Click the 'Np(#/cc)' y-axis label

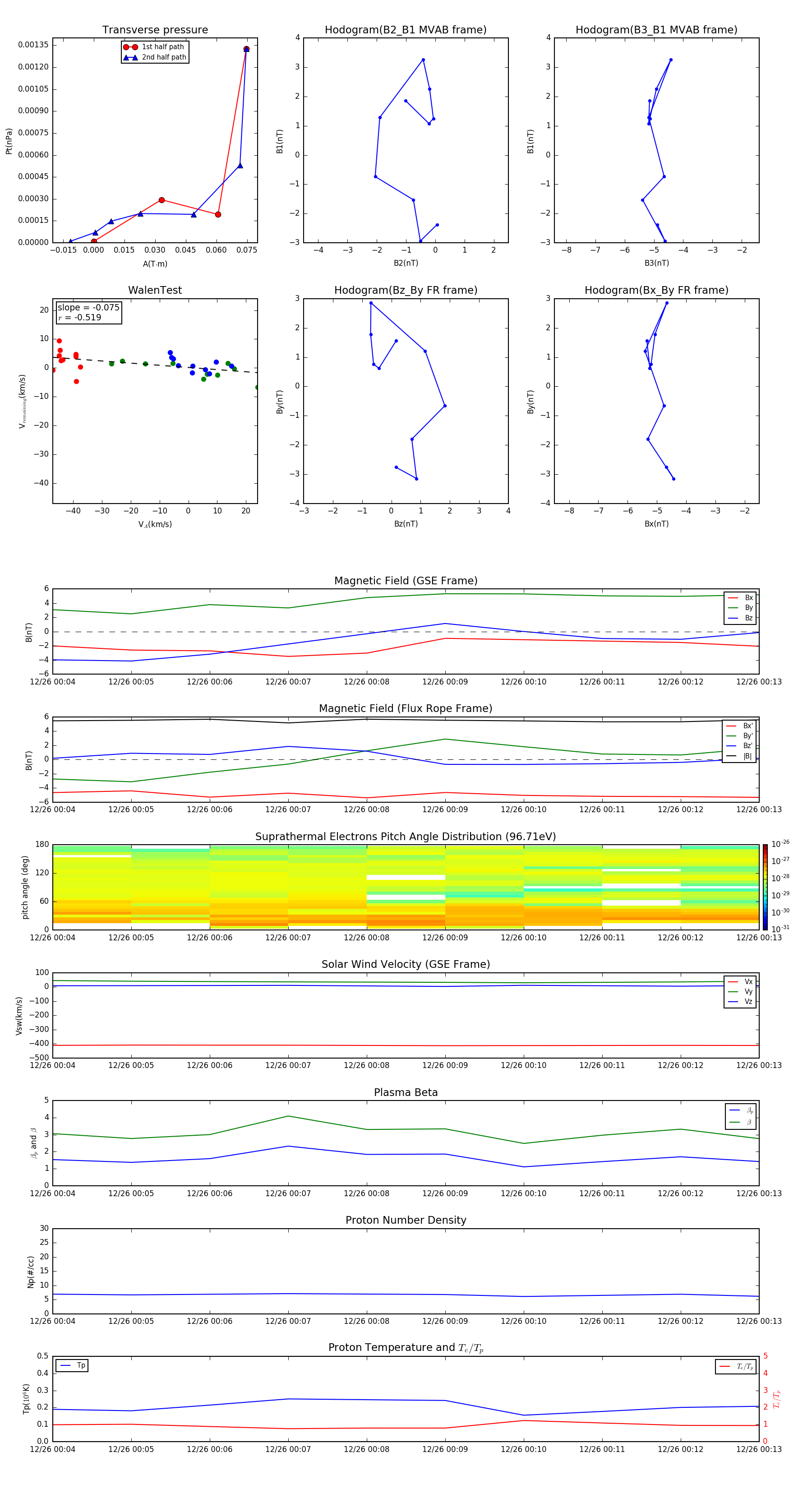tap(31, 1272)
